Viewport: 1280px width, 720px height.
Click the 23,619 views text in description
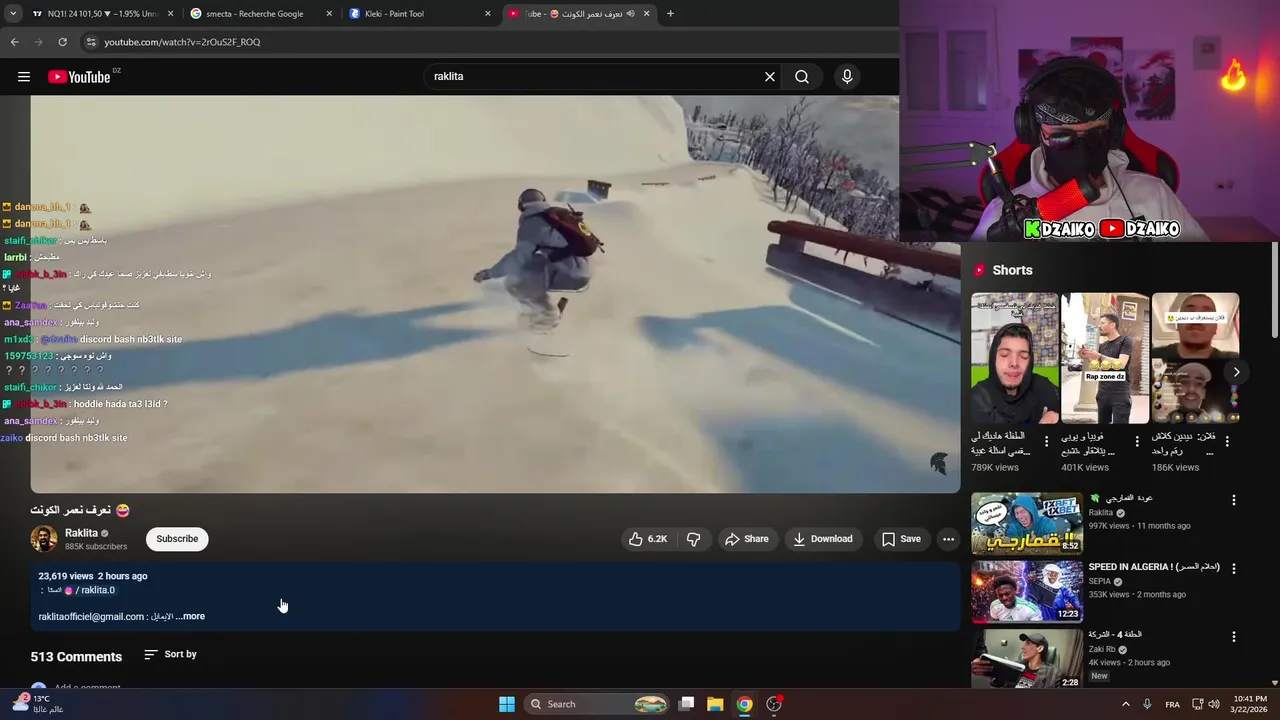pos(66,576)
